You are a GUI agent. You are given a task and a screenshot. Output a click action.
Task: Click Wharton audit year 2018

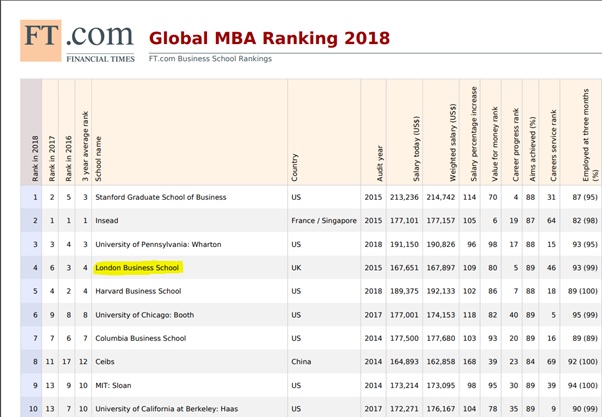coord(373,245)
